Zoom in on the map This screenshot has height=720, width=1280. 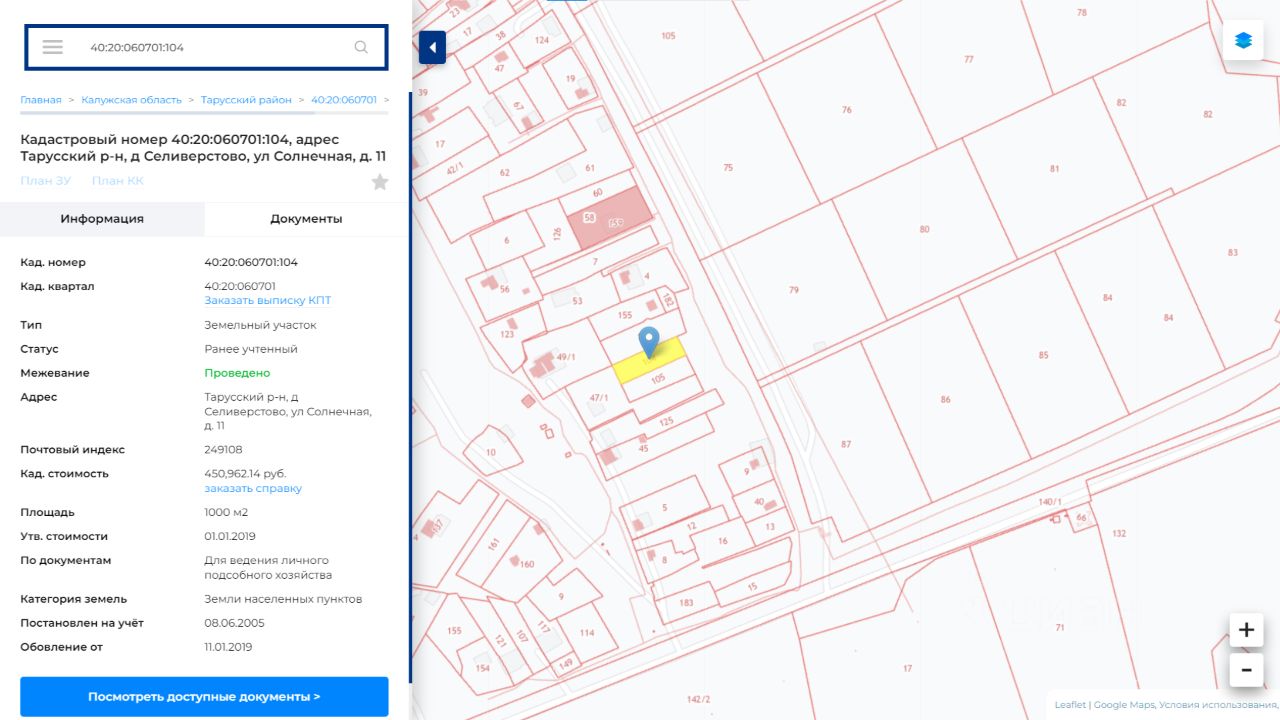pyautogui.click(x=1246, y=630)
